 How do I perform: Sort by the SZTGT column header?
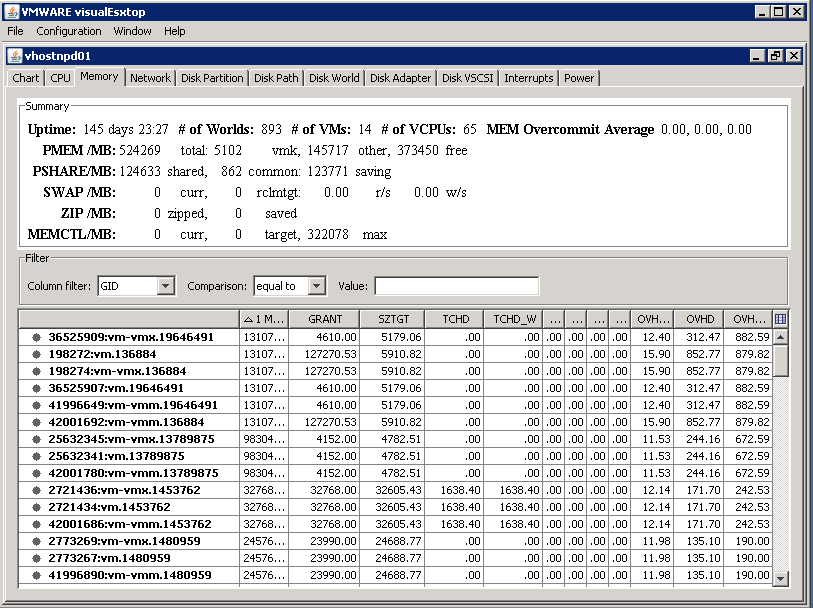pyautogui.click(x=393, y=319)
